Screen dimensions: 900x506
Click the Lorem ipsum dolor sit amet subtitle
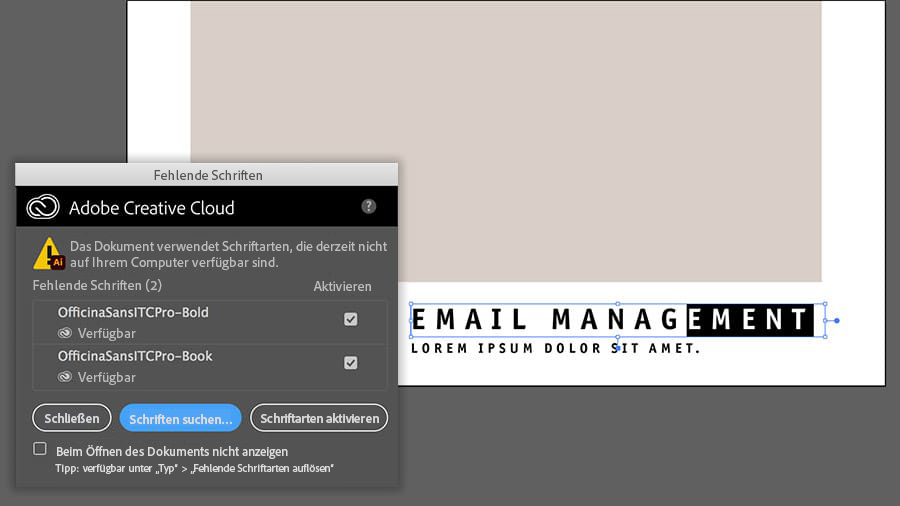[x=556, y=348]
